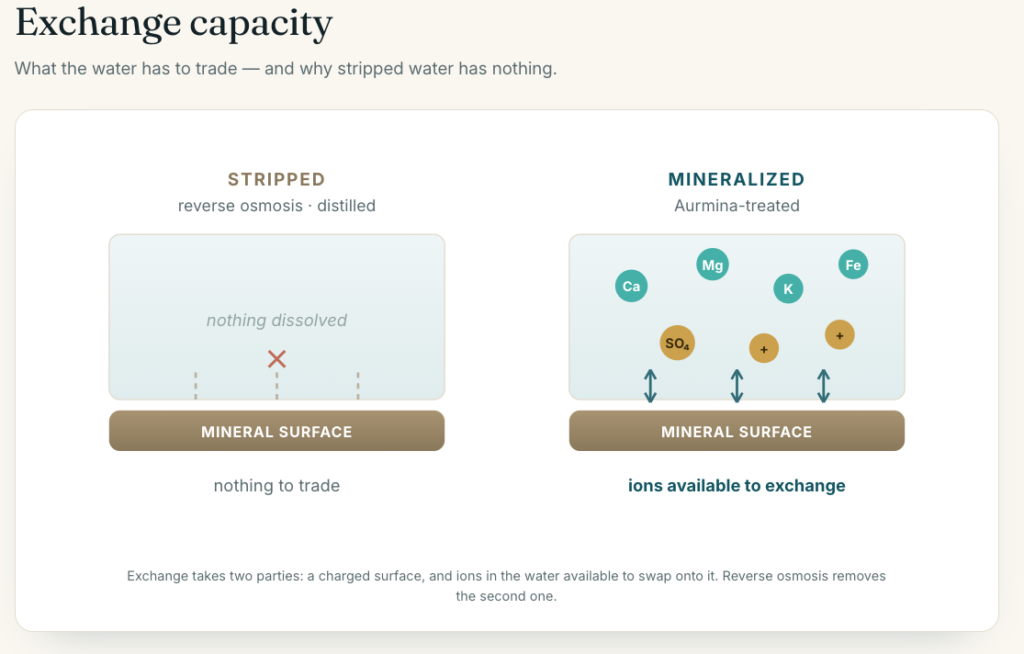This screenshot has width=1024, height=654.
Task: Click the K ion circle
Action: pyautogui.click(x=788, y=289)
